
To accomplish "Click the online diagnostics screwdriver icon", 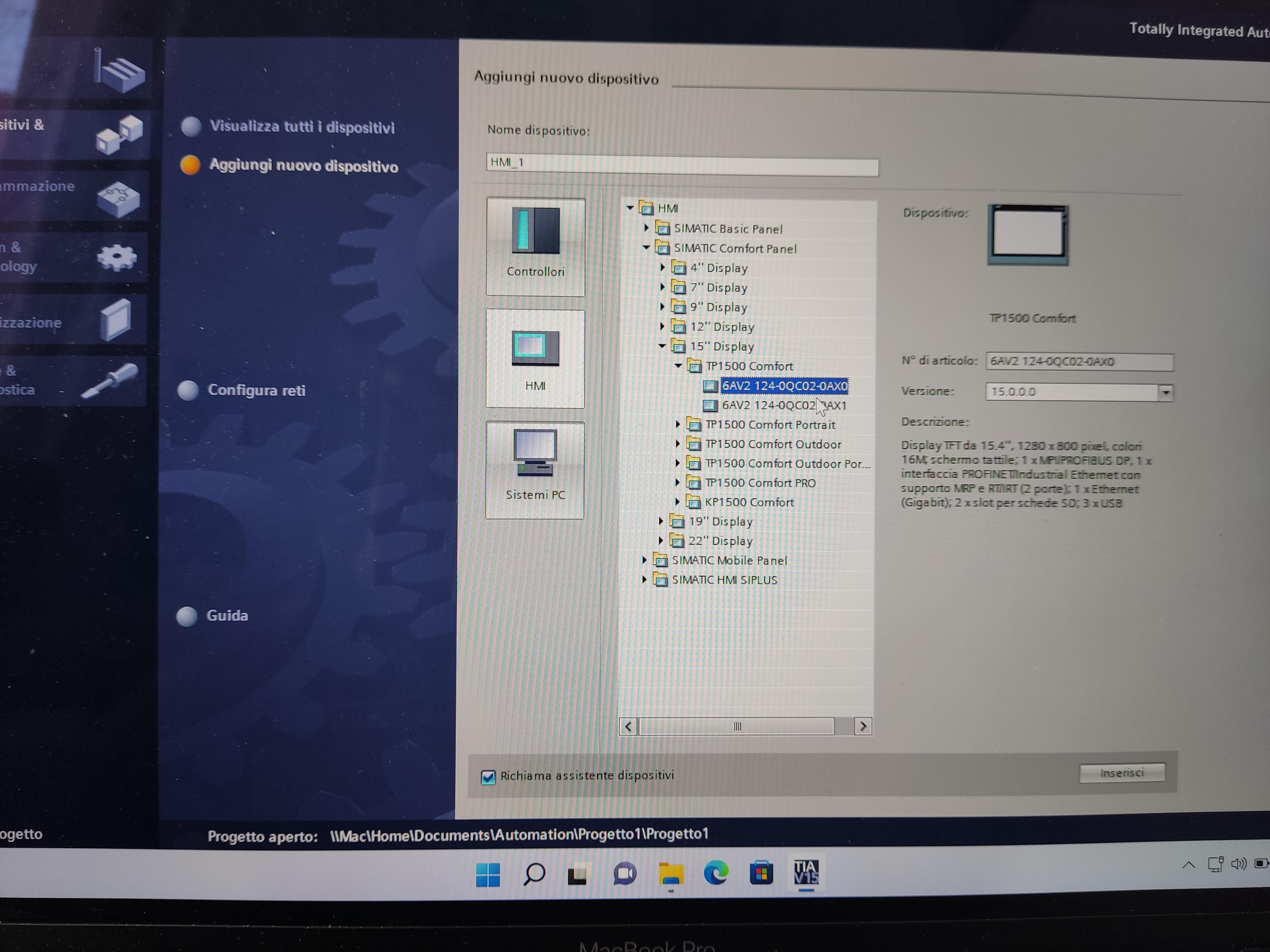I will tap(110, 380).
